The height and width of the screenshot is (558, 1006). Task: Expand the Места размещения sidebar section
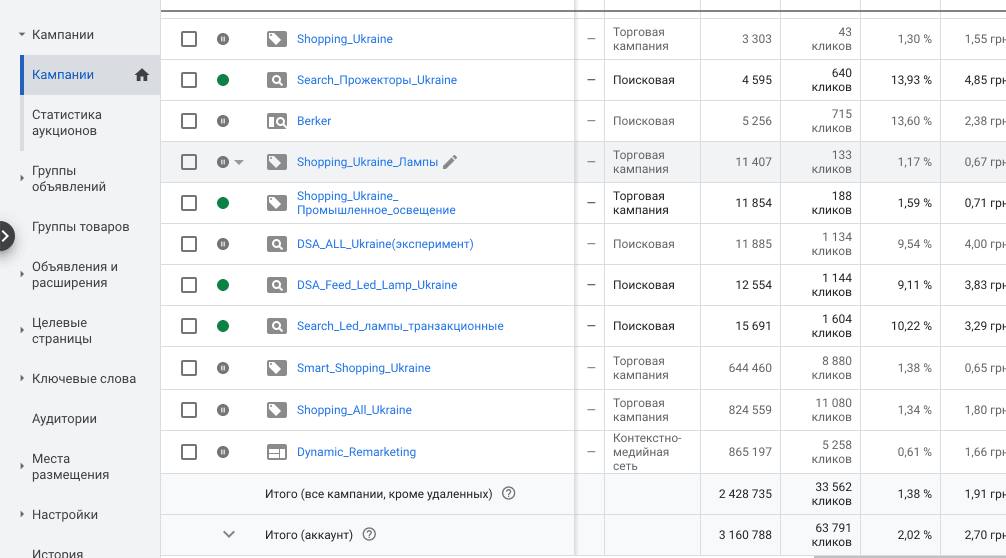[x=22, y=466]
